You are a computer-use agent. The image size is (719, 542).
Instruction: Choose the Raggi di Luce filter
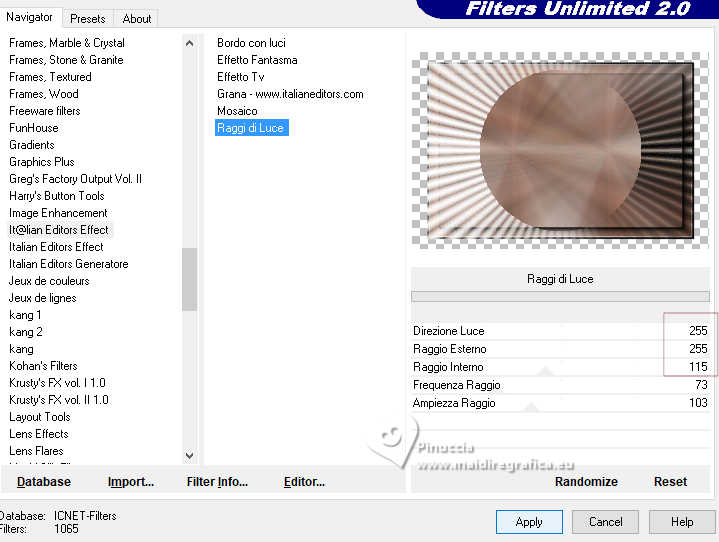252,127
